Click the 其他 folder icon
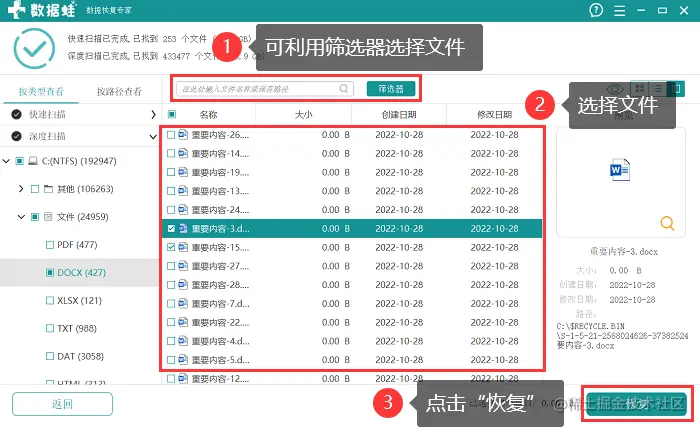The height and width of the screenshot is (427, 700). pyautogui.click(x=49, y=189)
